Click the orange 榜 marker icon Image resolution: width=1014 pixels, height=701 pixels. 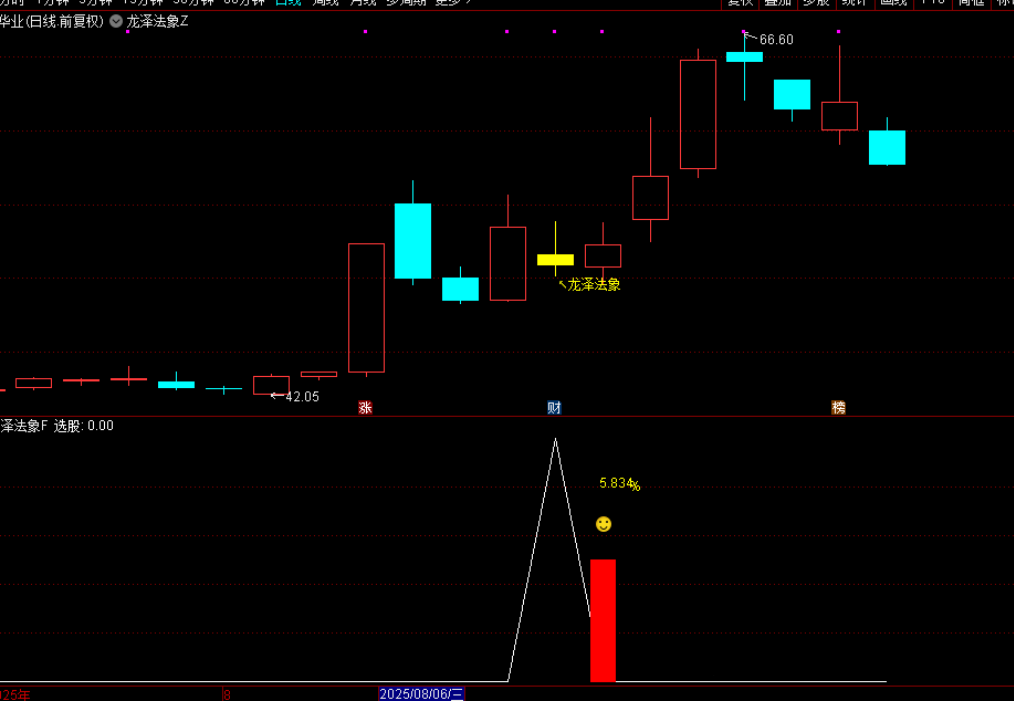tap(838, 407)
